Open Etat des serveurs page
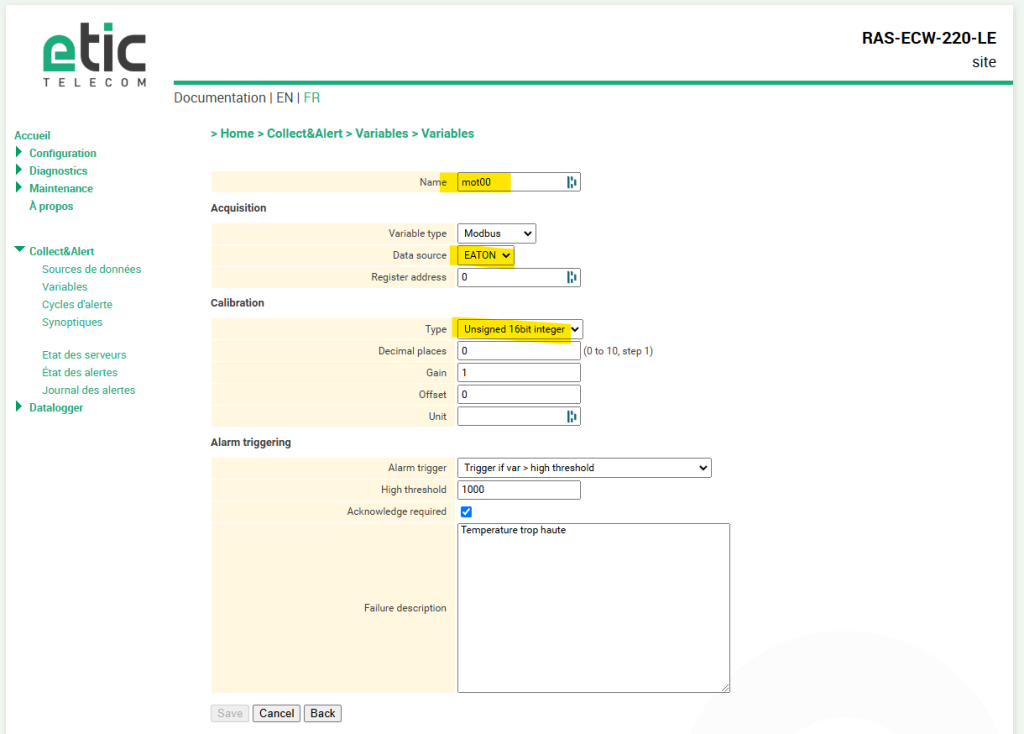 (x=84, y=355)
